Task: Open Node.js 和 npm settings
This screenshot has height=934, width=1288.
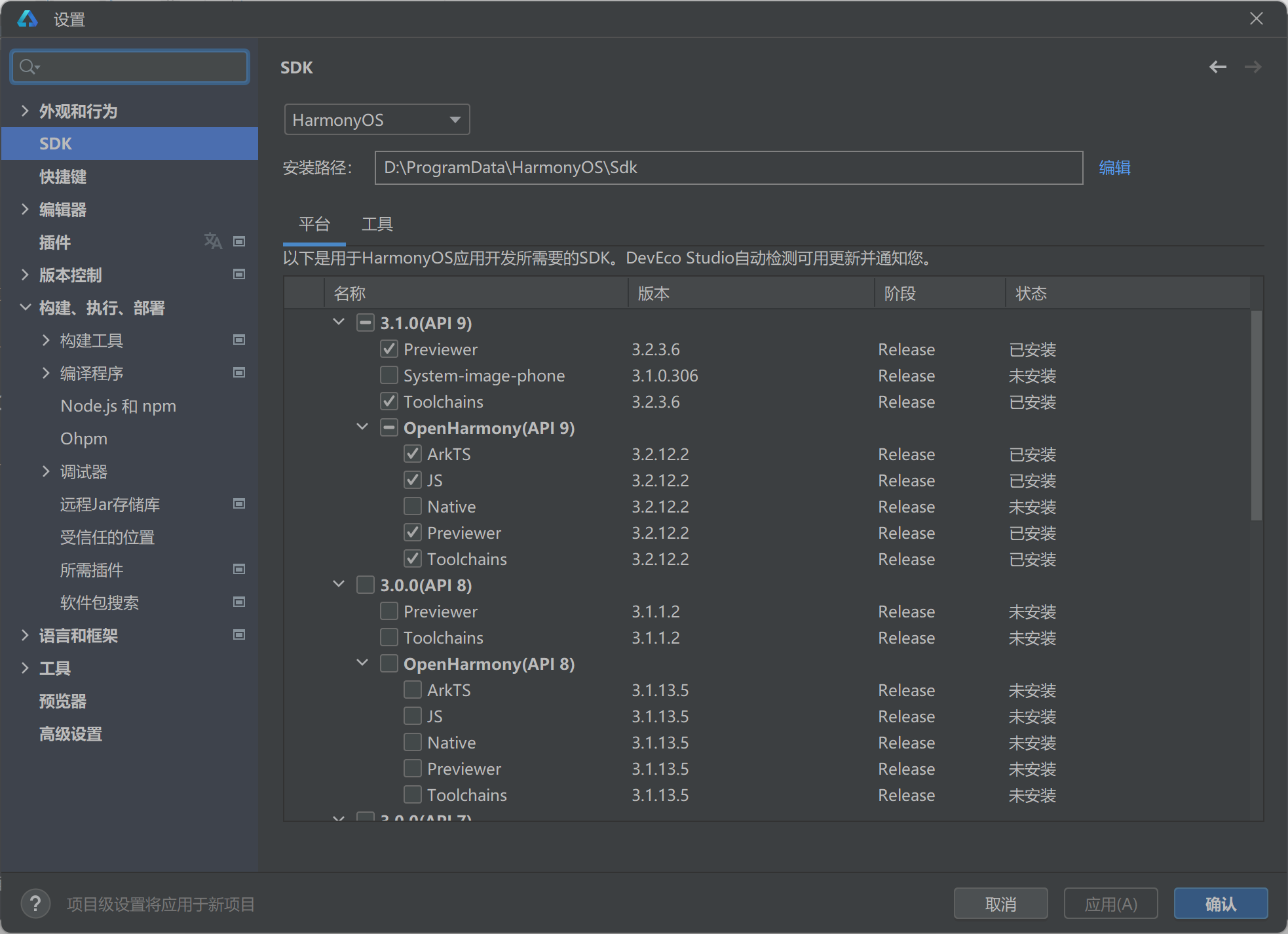Action: coord(118,406)
